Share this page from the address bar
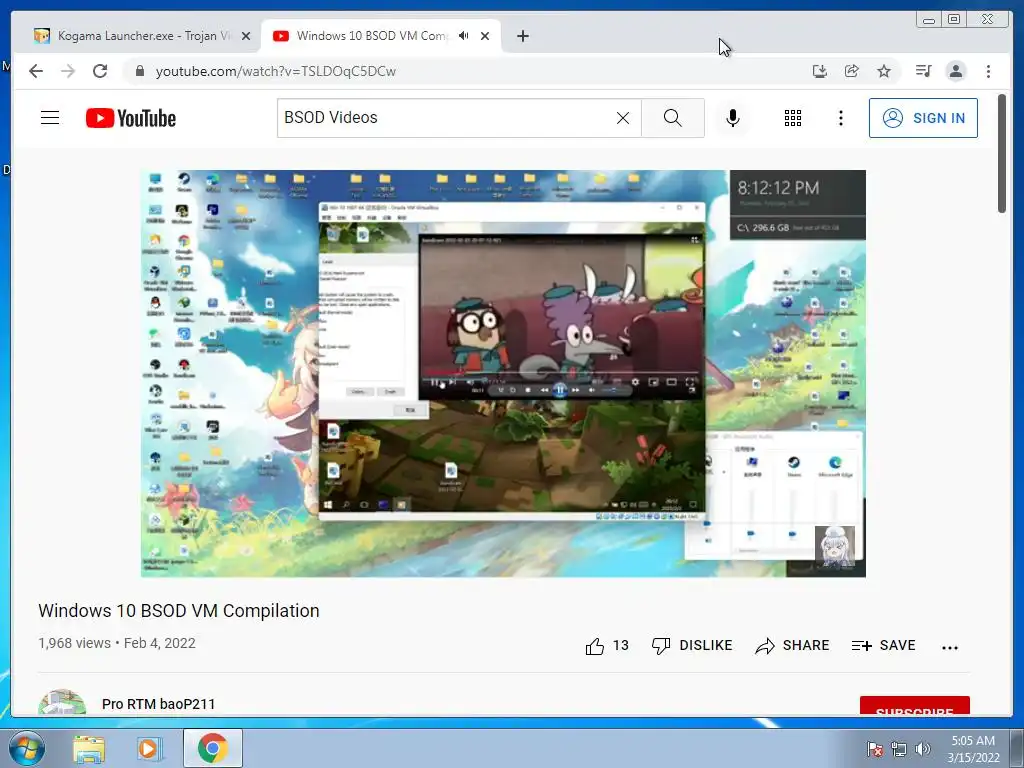Viewport: 1024px width, 768px height. 852,71
